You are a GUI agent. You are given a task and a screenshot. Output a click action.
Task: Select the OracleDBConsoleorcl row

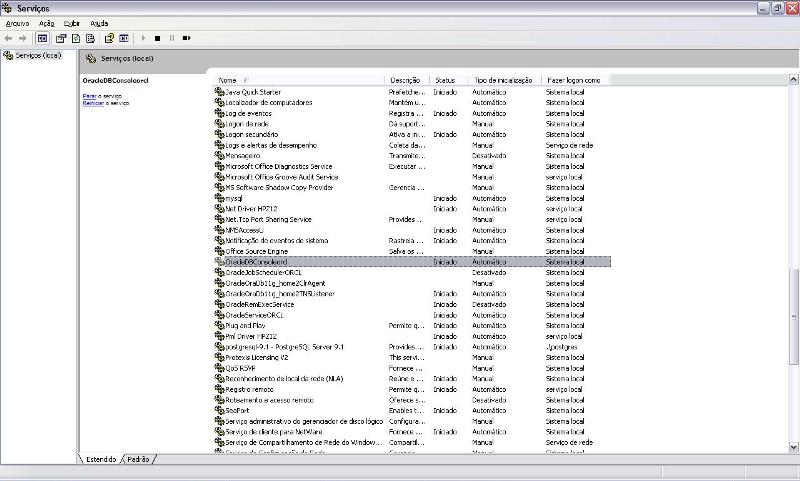pos(412,262)
